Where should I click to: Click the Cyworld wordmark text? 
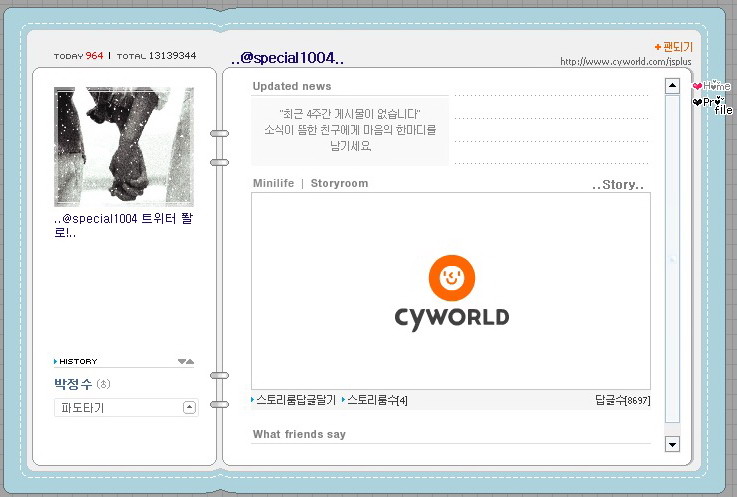(452, 318)
